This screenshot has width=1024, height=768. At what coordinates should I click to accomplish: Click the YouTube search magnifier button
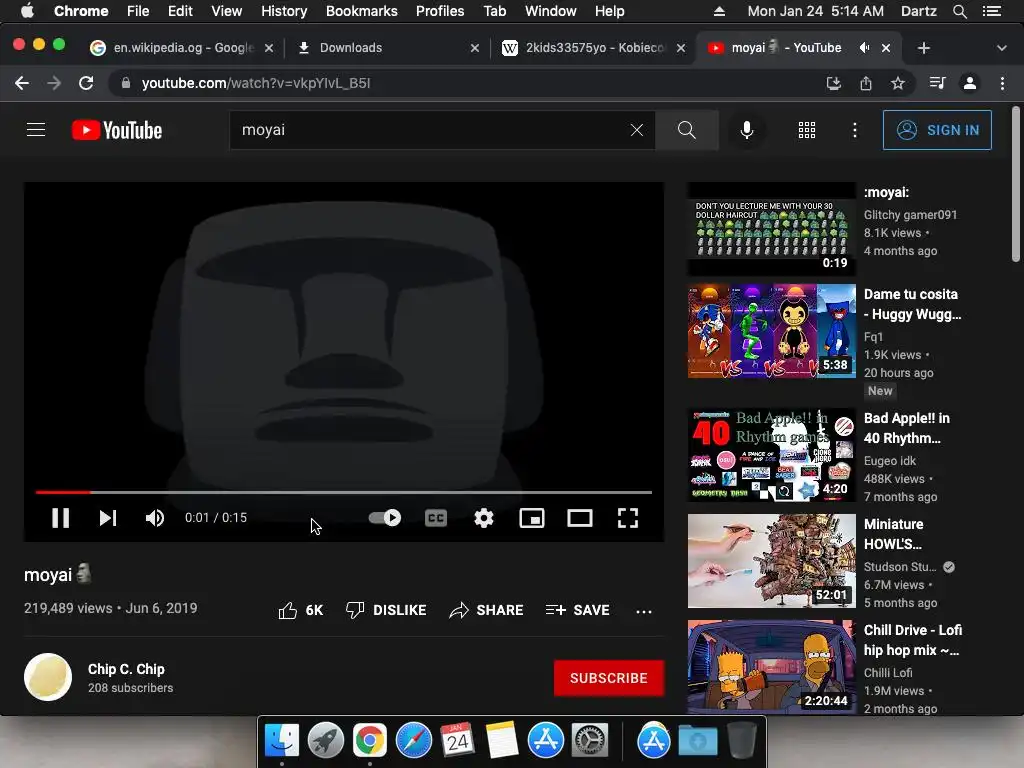[x=686, y=130]
